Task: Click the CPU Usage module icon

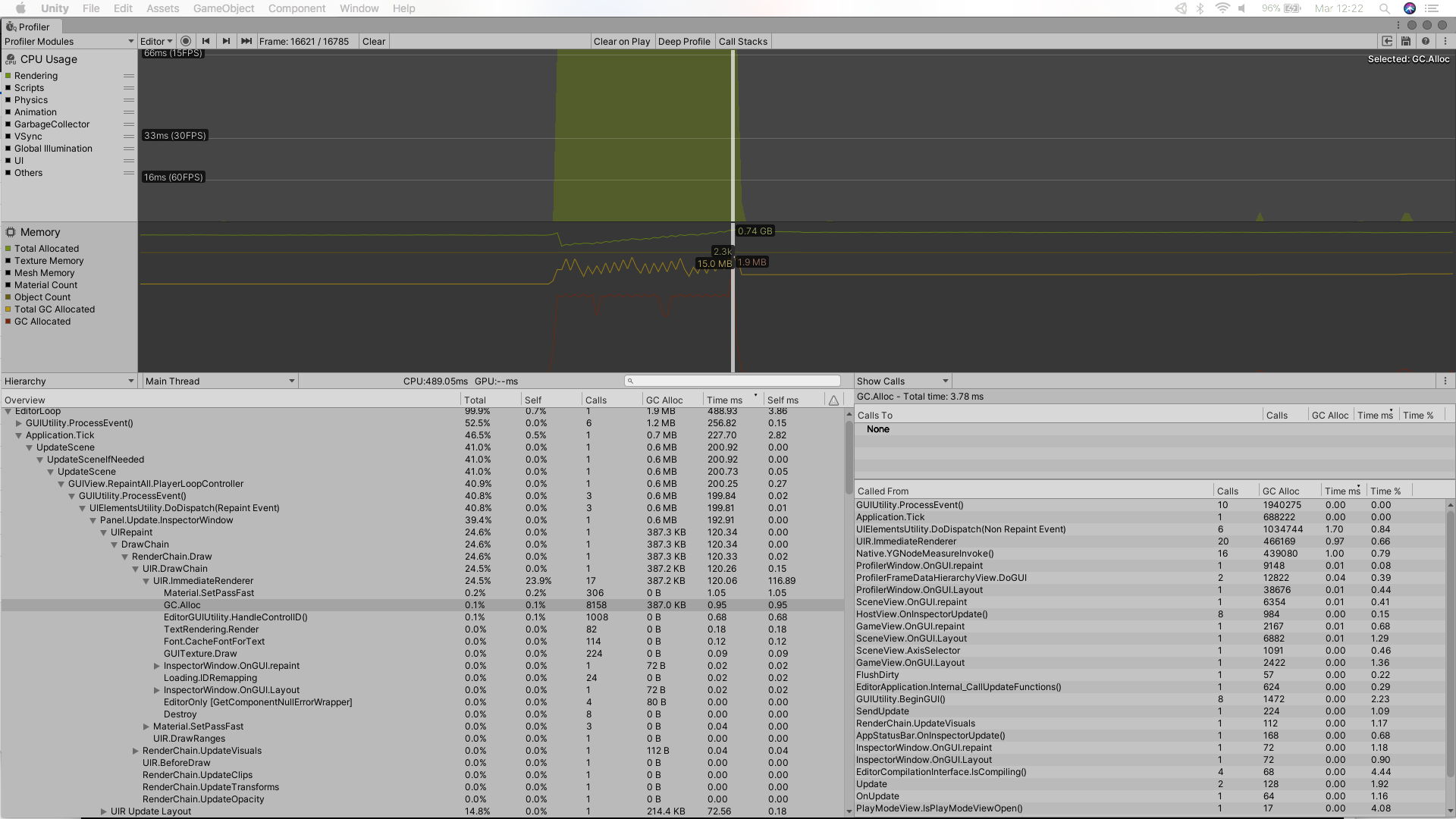Action: [11, 59]
